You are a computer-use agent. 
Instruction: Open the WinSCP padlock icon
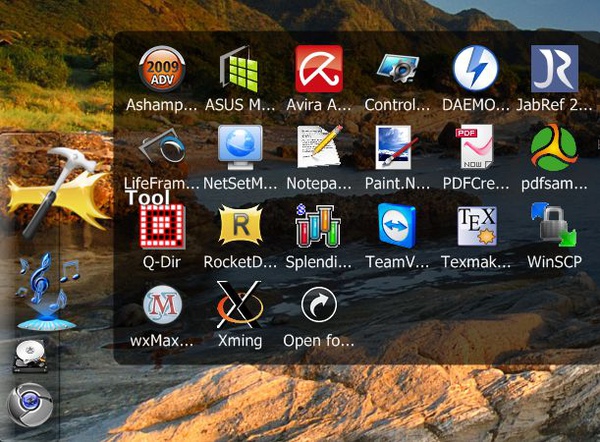tap(554, 225)
